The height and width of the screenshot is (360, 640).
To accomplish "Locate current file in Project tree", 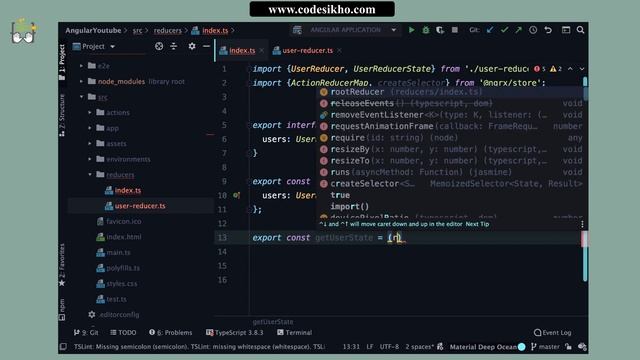I will coord(159,47).
